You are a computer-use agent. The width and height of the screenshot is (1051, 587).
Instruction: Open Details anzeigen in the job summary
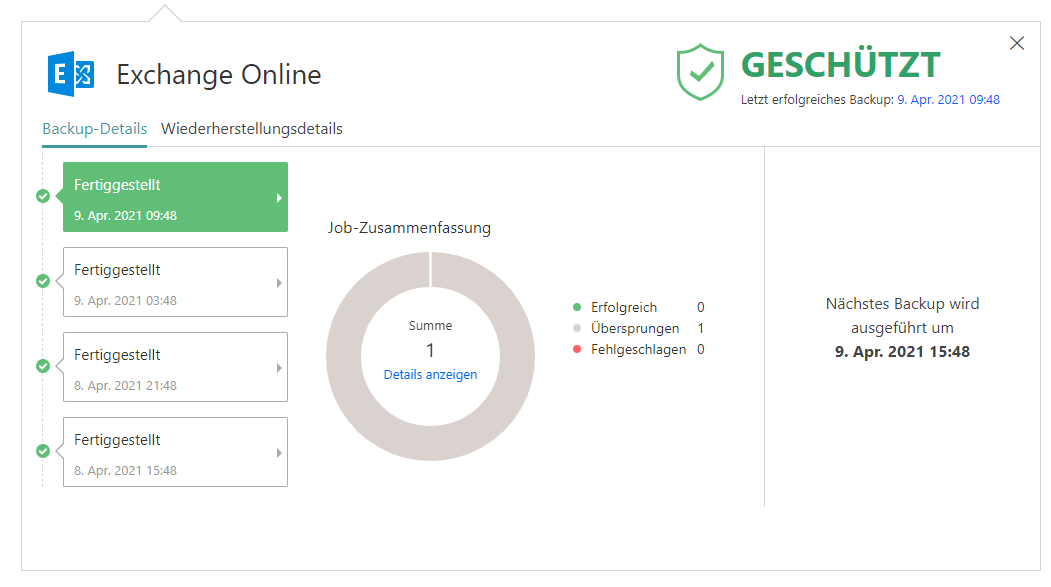[430, 374]
